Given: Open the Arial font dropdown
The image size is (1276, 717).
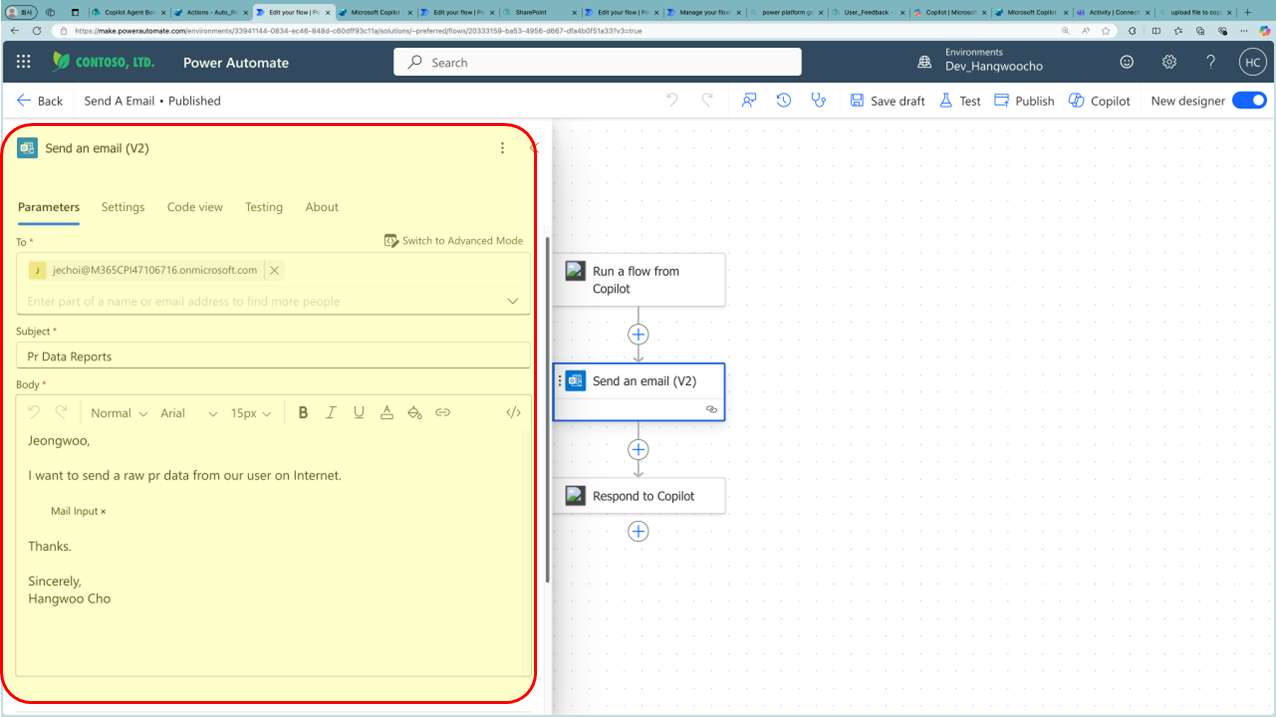Looking at the screenshot, I should coord(189,413).
